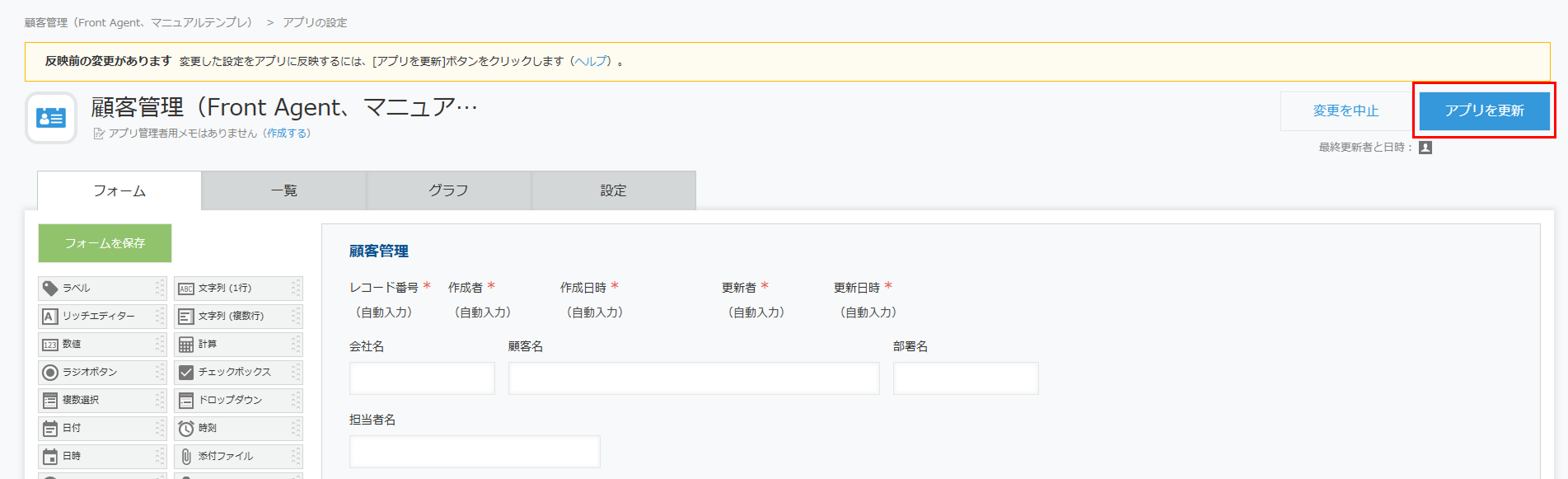The width and height of the screenshot is (1568, 479).
Task: Click the アプリを更新 button
Action: tap(1484, 110)
